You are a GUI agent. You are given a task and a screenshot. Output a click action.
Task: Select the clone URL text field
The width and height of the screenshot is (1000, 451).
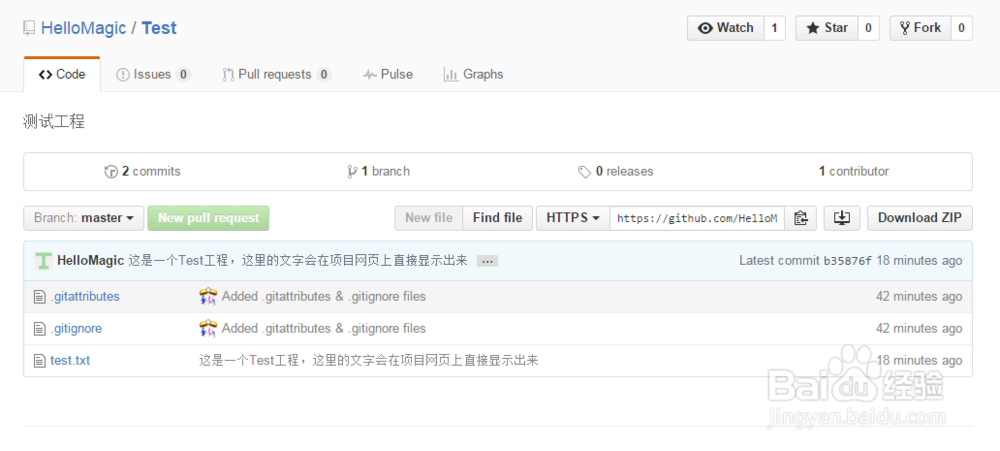[x=697, y=218]
